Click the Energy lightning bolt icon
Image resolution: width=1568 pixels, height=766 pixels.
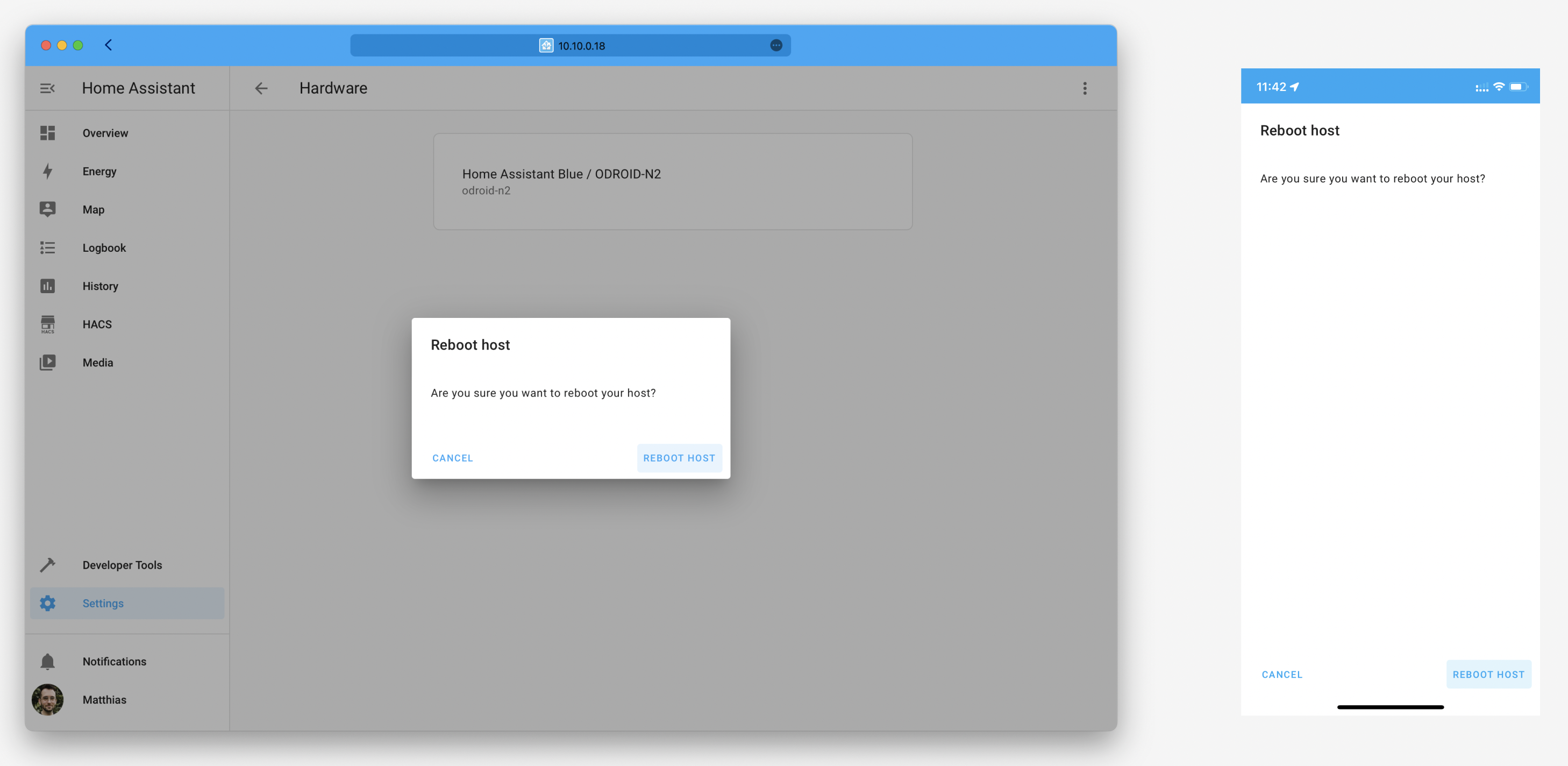[47, 171]
